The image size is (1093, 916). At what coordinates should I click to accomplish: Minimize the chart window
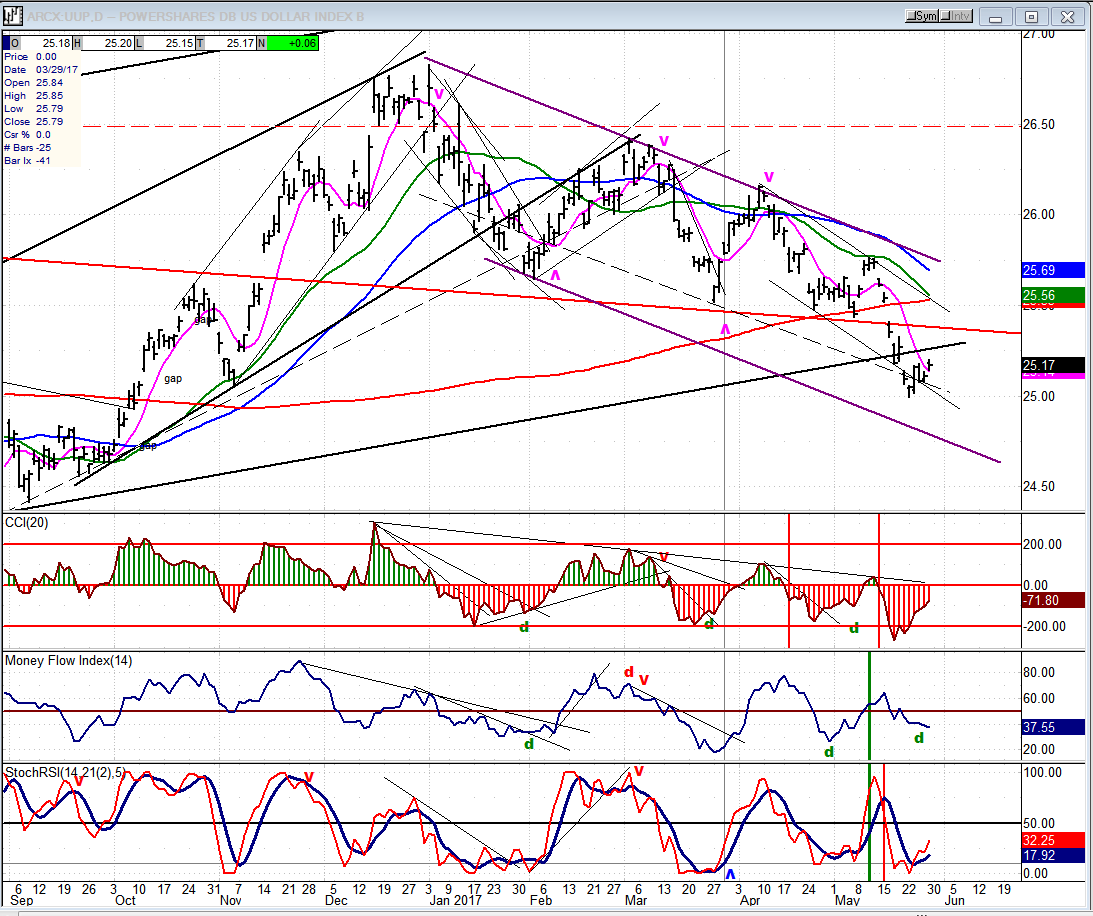pyautogui.click(x=997, y=16)
